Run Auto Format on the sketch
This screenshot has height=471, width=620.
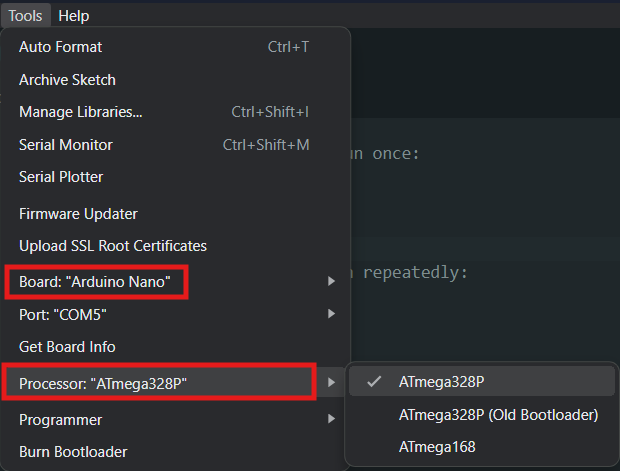[60, 47]
